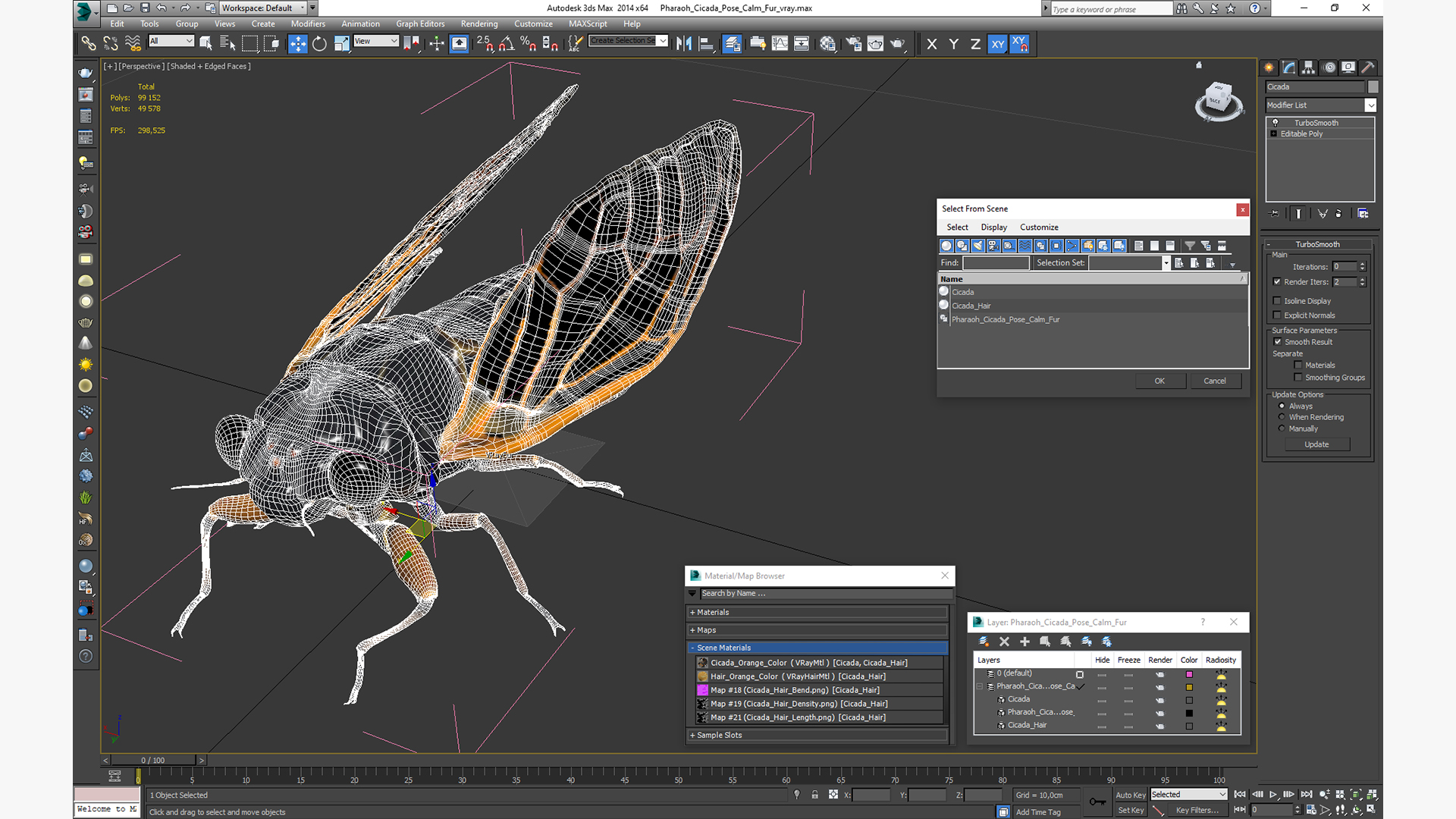Viewport: 1456px width, 819px height.
Task: Click the Bind to Space Warp icon
Action: point(133,44)
